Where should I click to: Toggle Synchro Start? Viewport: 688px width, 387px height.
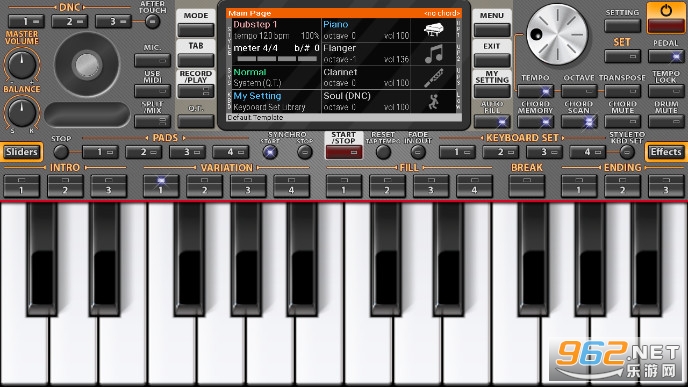270,152
